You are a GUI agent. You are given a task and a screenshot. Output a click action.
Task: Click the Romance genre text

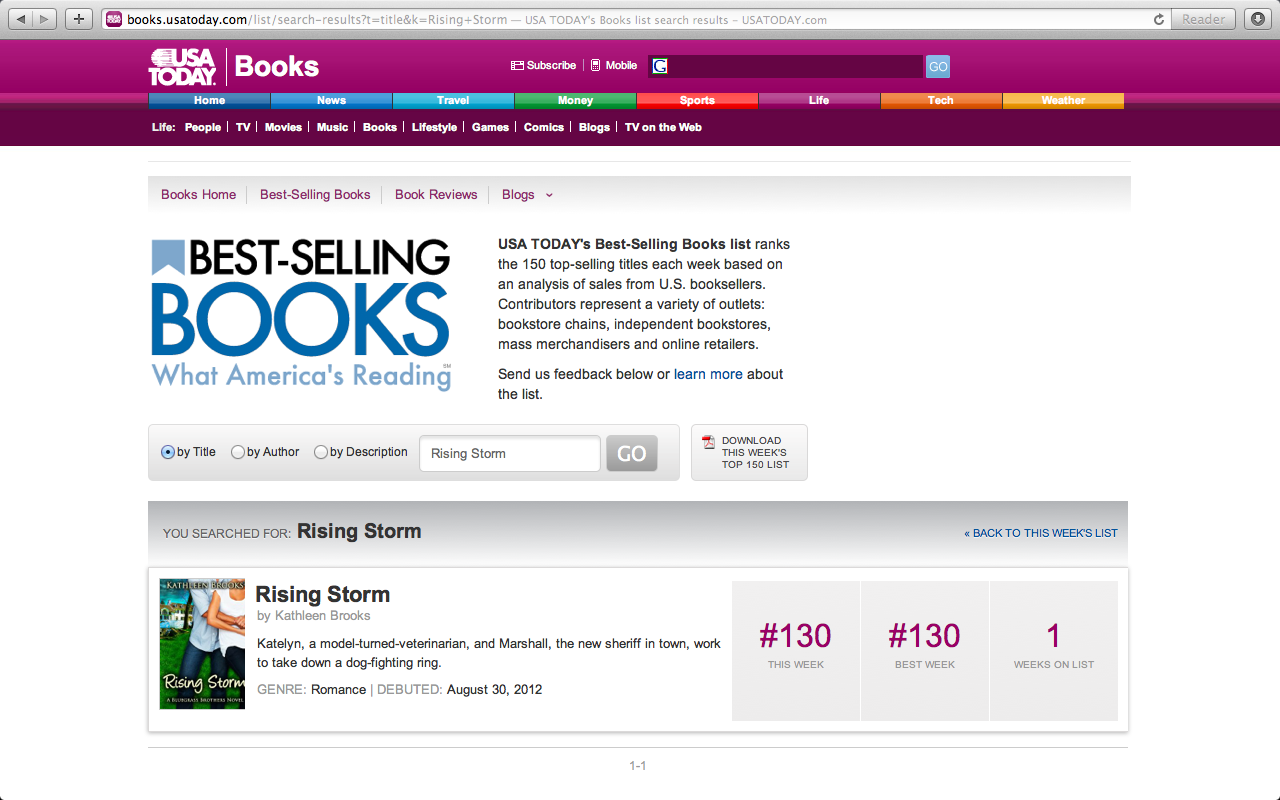tap(338, 689)
